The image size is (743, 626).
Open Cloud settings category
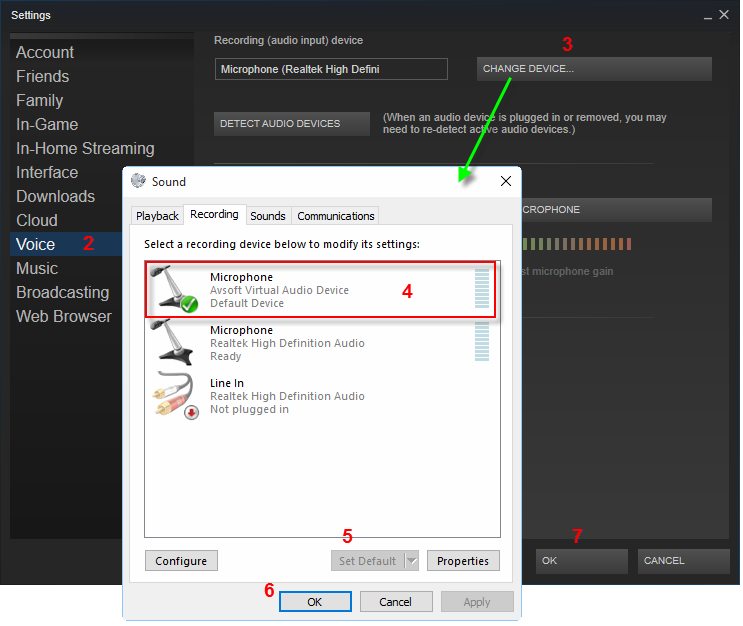(x=37, y=220)
